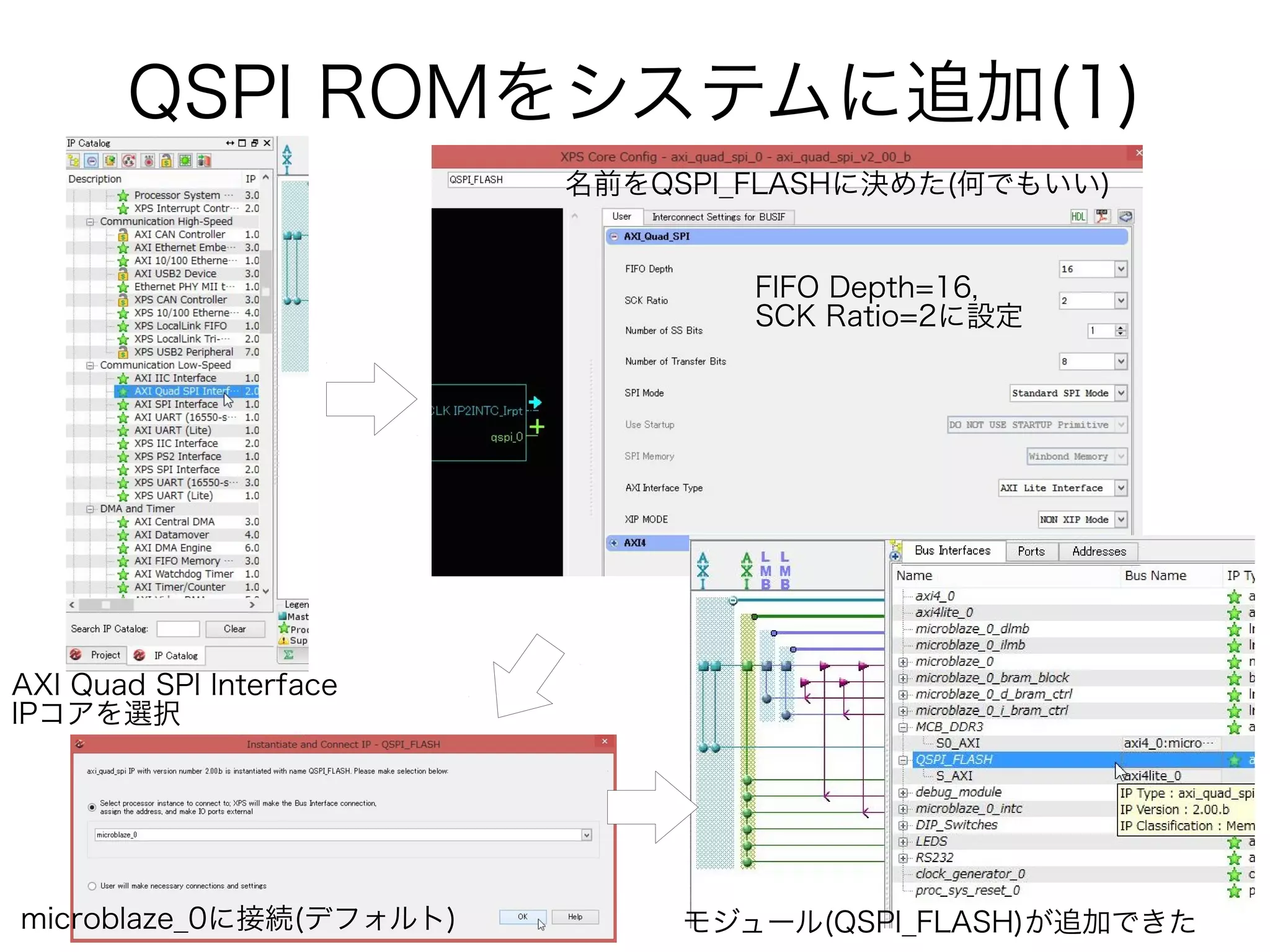Open the PDF datasheet icon in Core Config

(1102, 216)
